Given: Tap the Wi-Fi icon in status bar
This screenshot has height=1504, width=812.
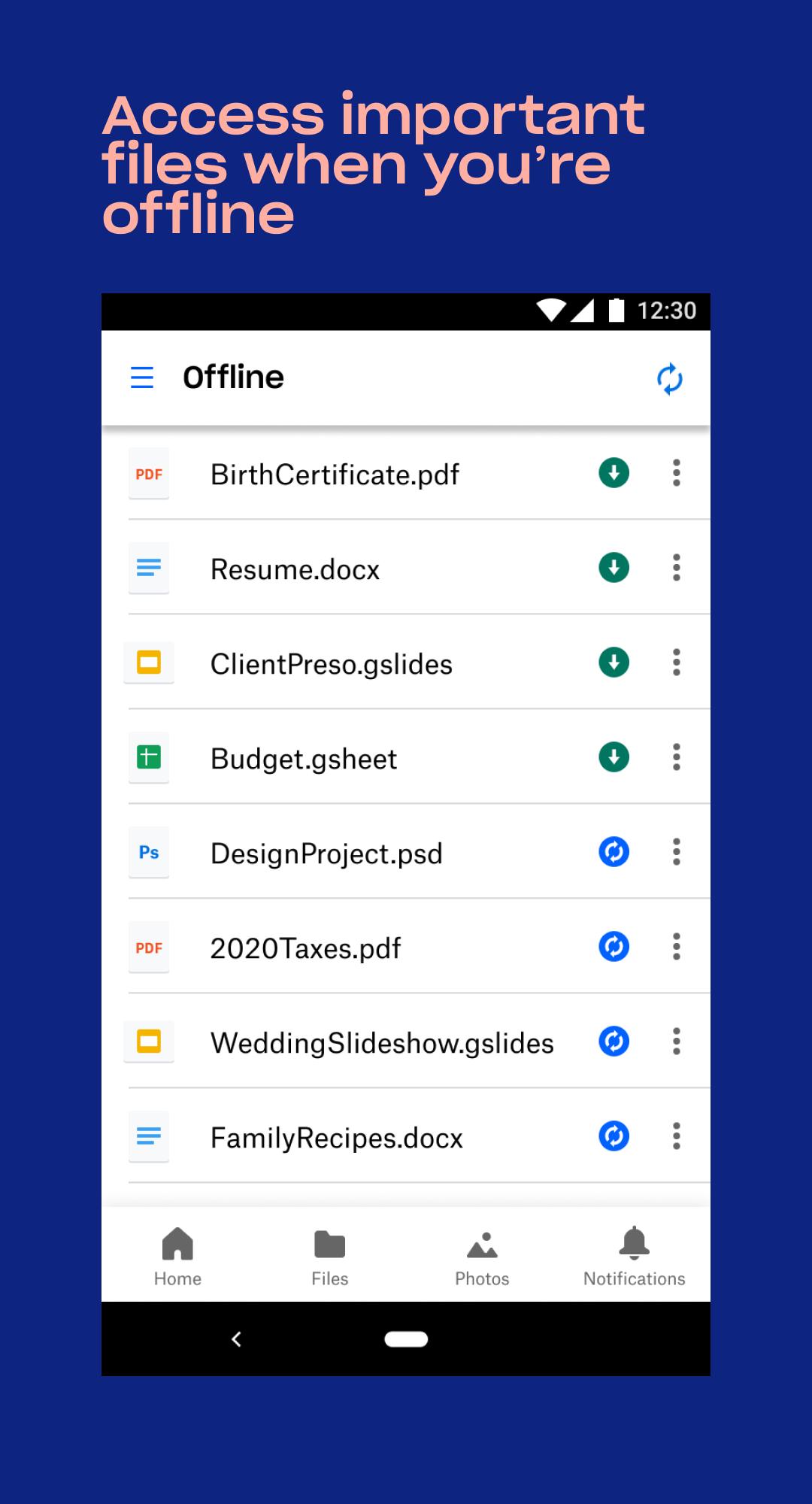Looking at the screenshot, I should pyautogui.click(x=551, y=310).
